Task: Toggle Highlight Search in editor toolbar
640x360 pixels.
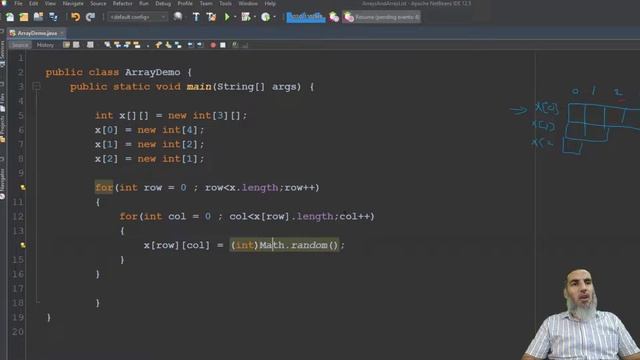Action: point(137,45)
